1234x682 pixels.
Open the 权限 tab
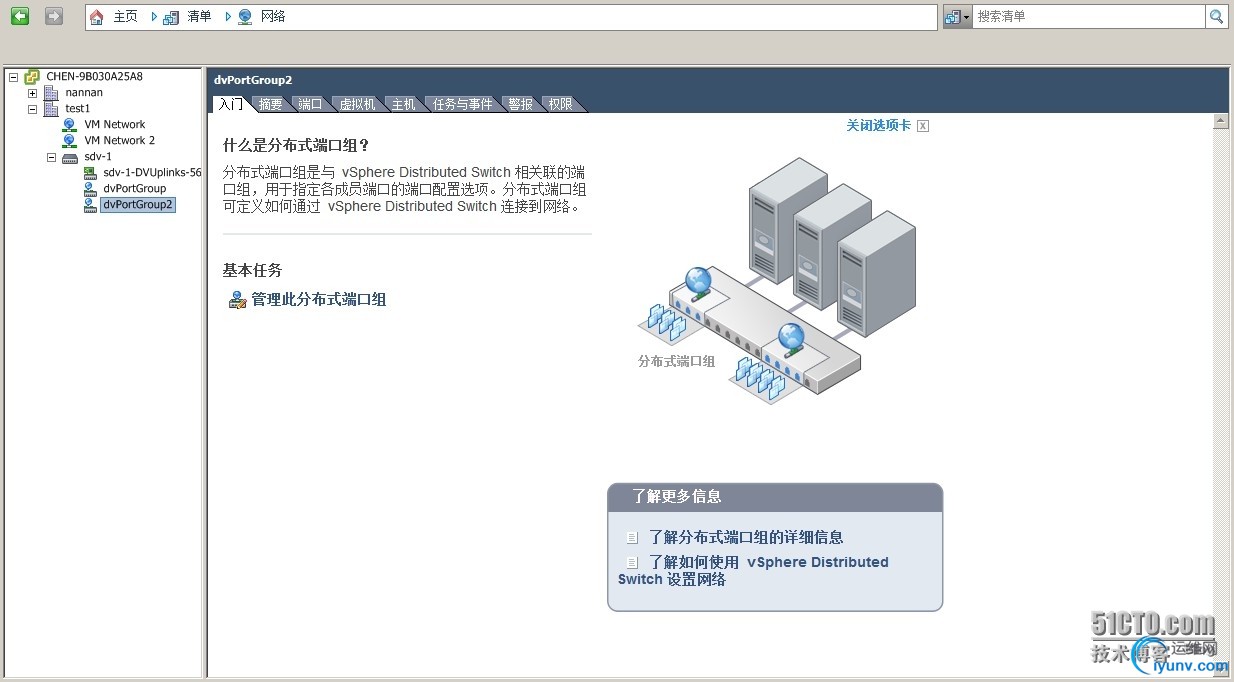point(560,104)
